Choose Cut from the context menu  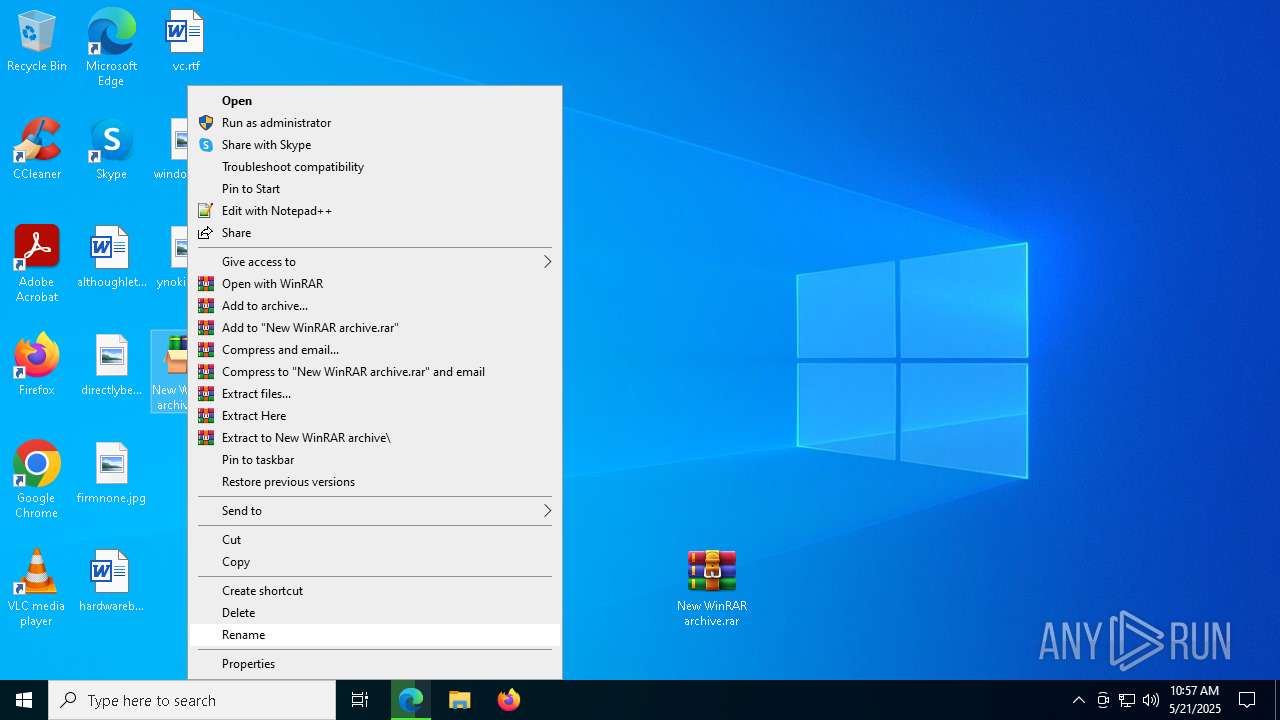[x=375, y=540]
